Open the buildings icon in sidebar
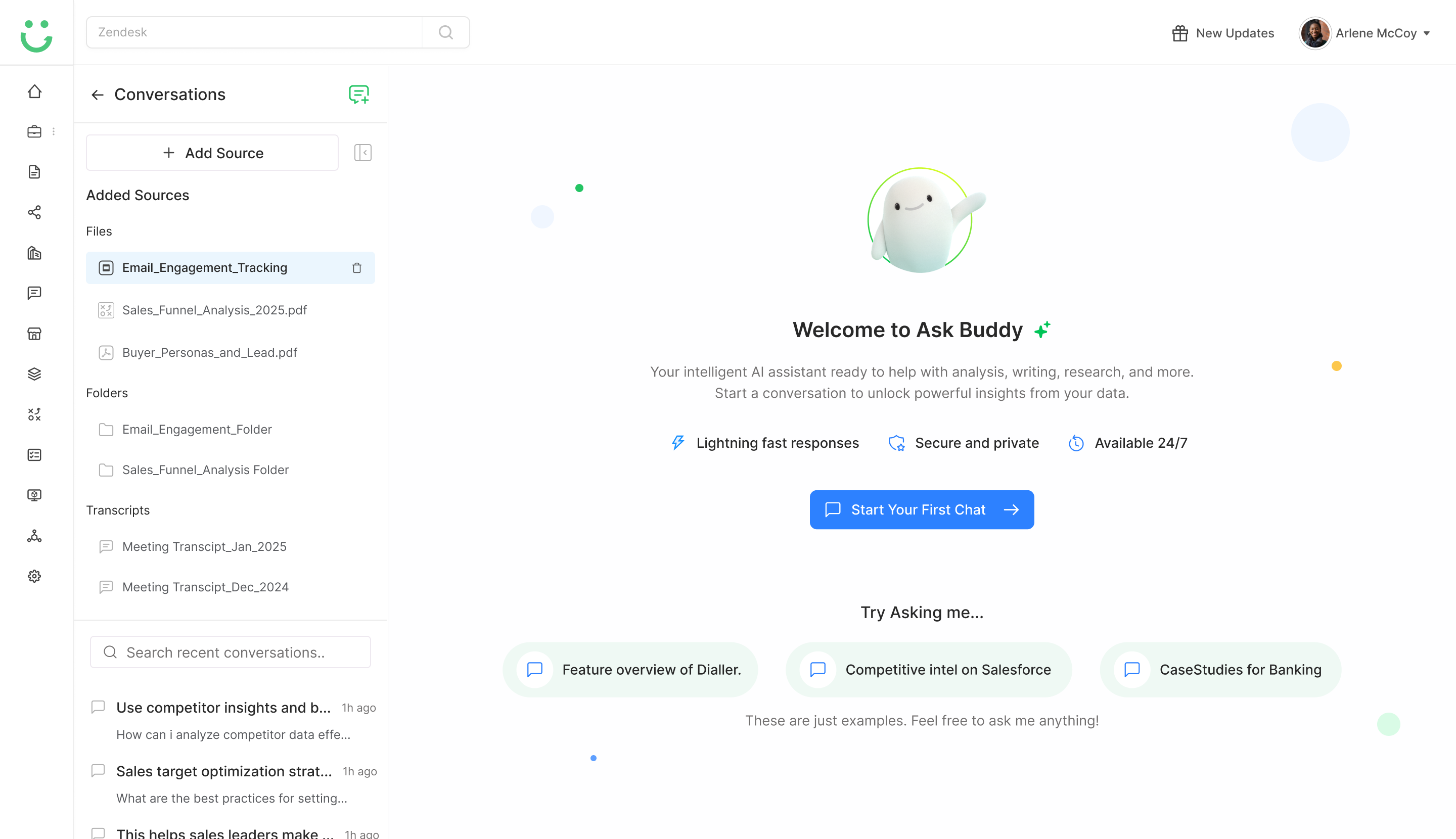 click(x=34, y=253)
